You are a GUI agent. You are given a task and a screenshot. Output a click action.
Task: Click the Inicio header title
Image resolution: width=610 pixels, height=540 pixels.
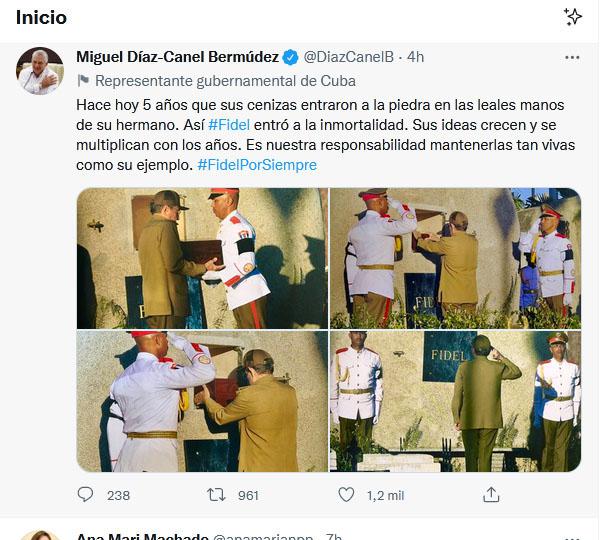click(x=41, y=18)
